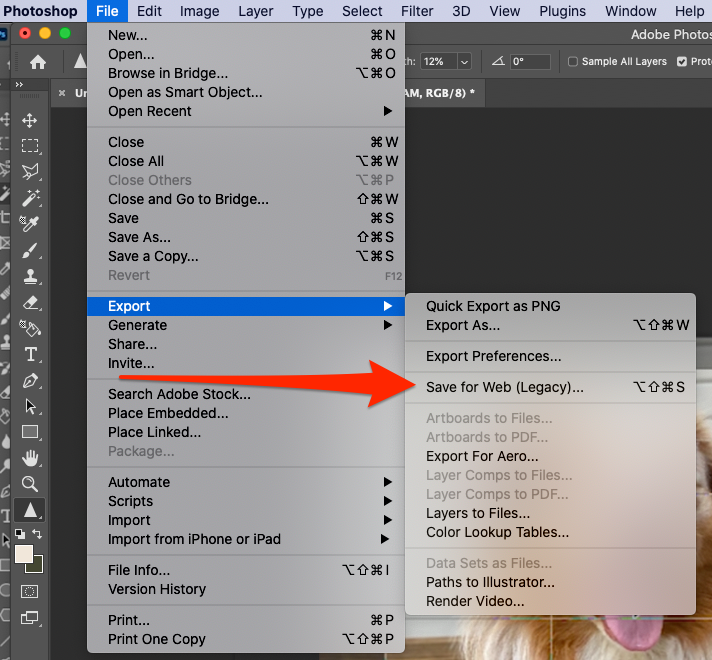Open the highlighted Export submenu
Screen dimensions: 712x660
[246, 306]
